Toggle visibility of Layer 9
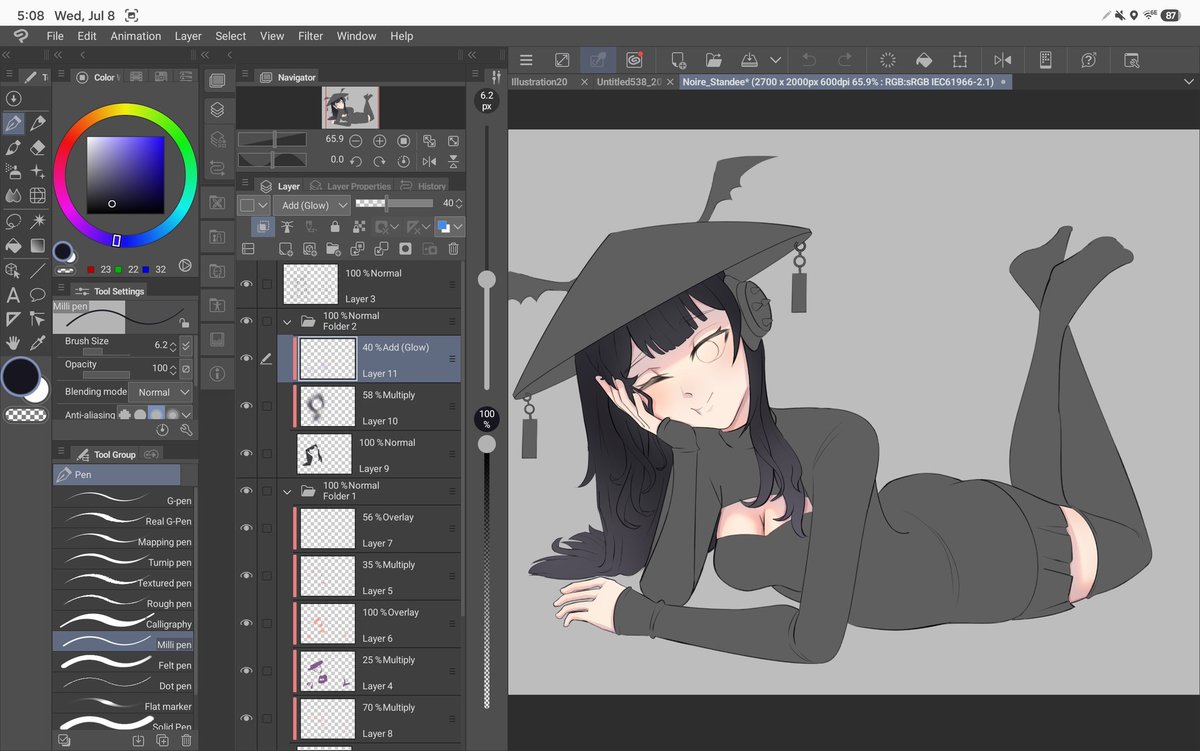Screen dimensions: 1200x751 (x=247, y=453)
